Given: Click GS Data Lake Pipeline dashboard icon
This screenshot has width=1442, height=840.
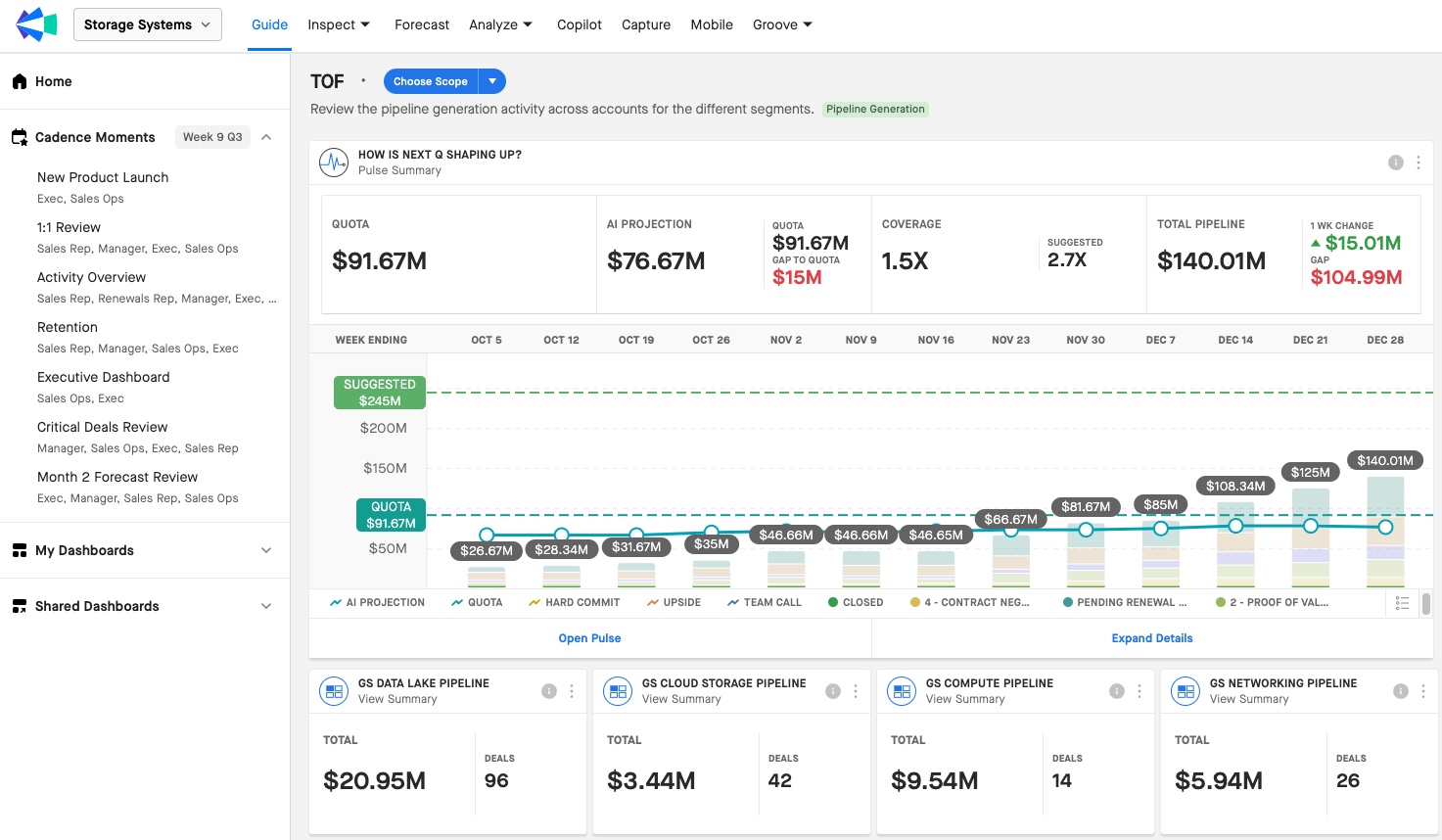Looking at the screenshot, I should pyautogui.click(x=334, y=691).
